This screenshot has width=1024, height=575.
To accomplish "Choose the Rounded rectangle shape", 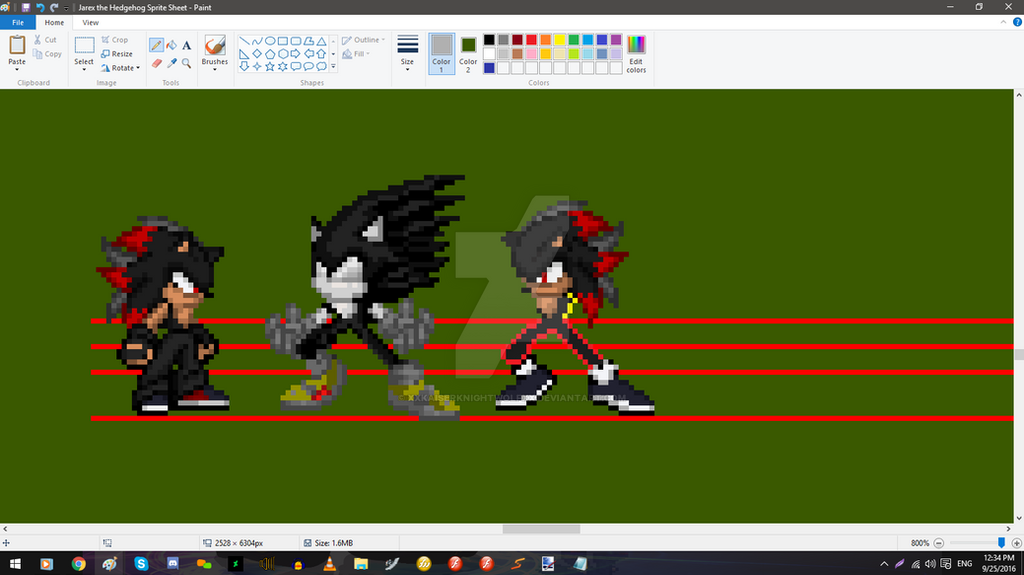I will coord(296,41).
